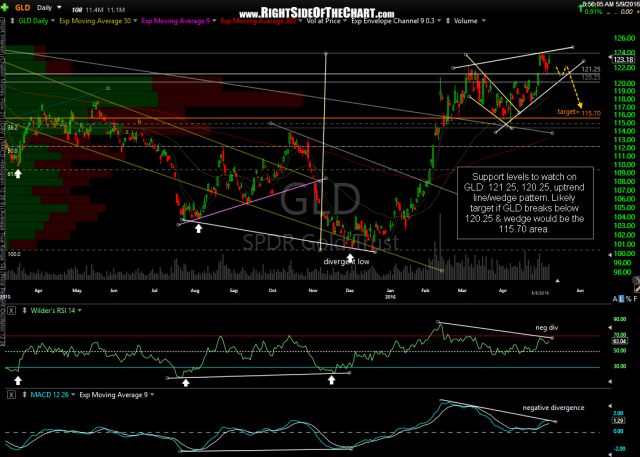The height and width of the screenshot is (457, 640).
Task: Click left arrow at bottom of RSI panel
Action: coord(610,382)
